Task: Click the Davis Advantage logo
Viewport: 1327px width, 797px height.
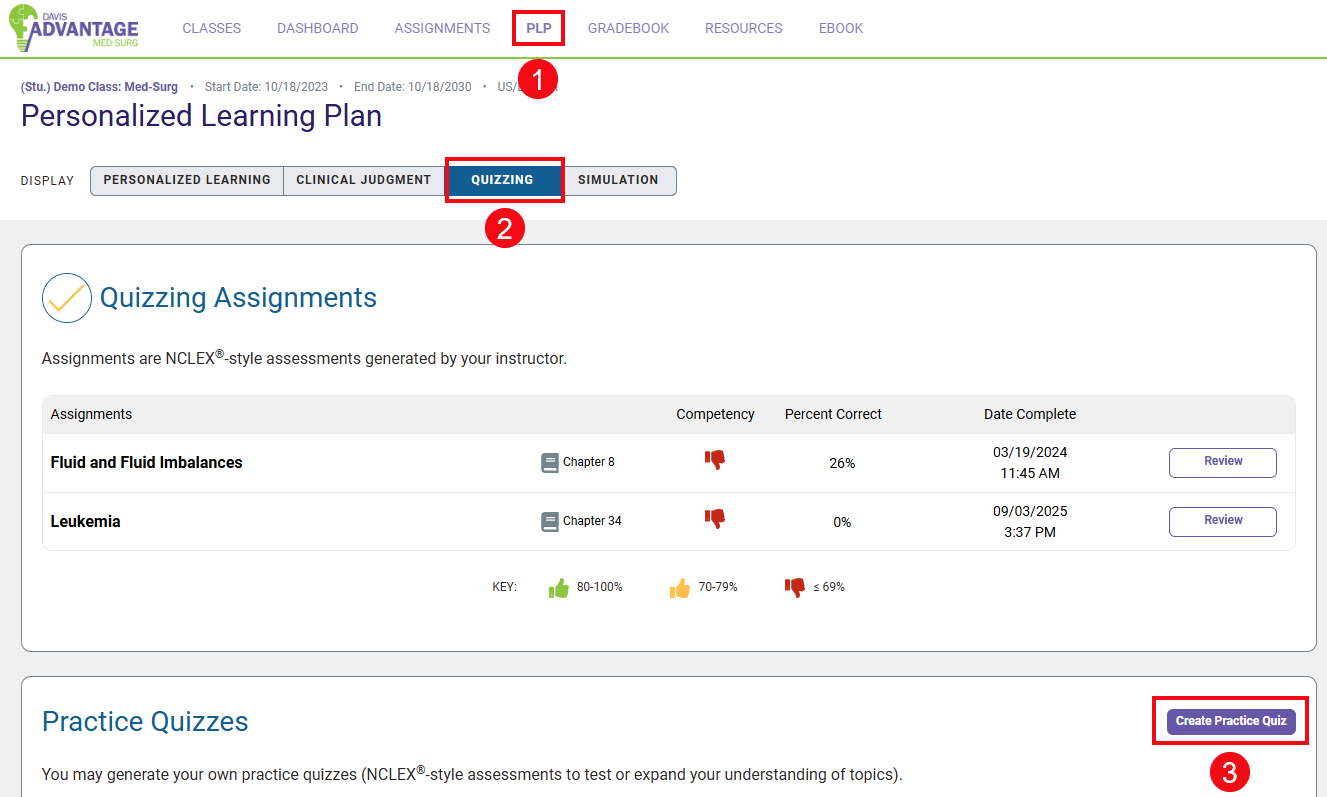Action: (x=73, y=28)
